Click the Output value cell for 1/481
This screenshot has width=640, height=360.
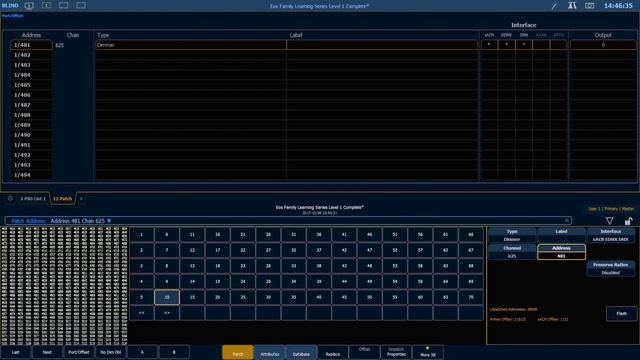[x=603, y=45]
